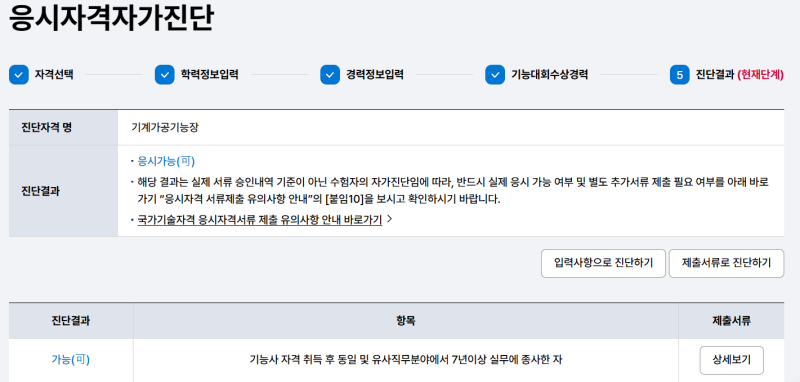Screen dimensions: 800x382
Task: Select the 기능대회수상경력 step label
Action: [x=549, y=75]
